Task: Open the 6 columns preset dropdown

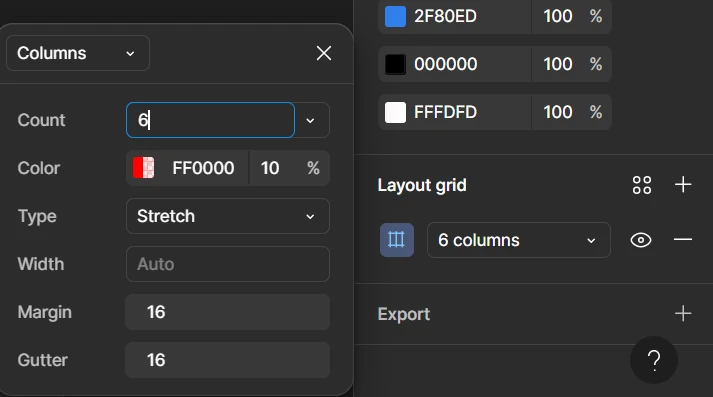Action: [519, 240]
